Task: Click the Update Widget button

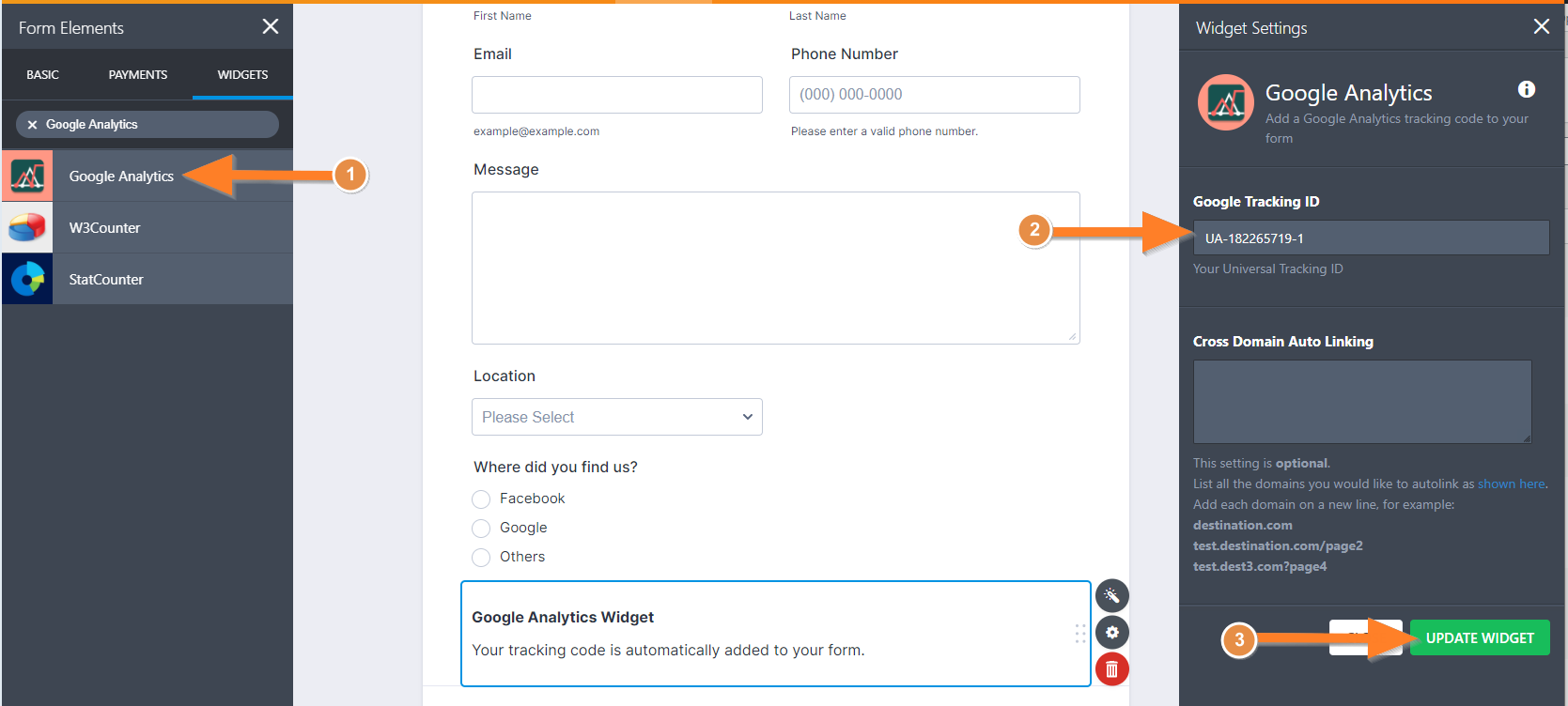Action: [1479, 638]
